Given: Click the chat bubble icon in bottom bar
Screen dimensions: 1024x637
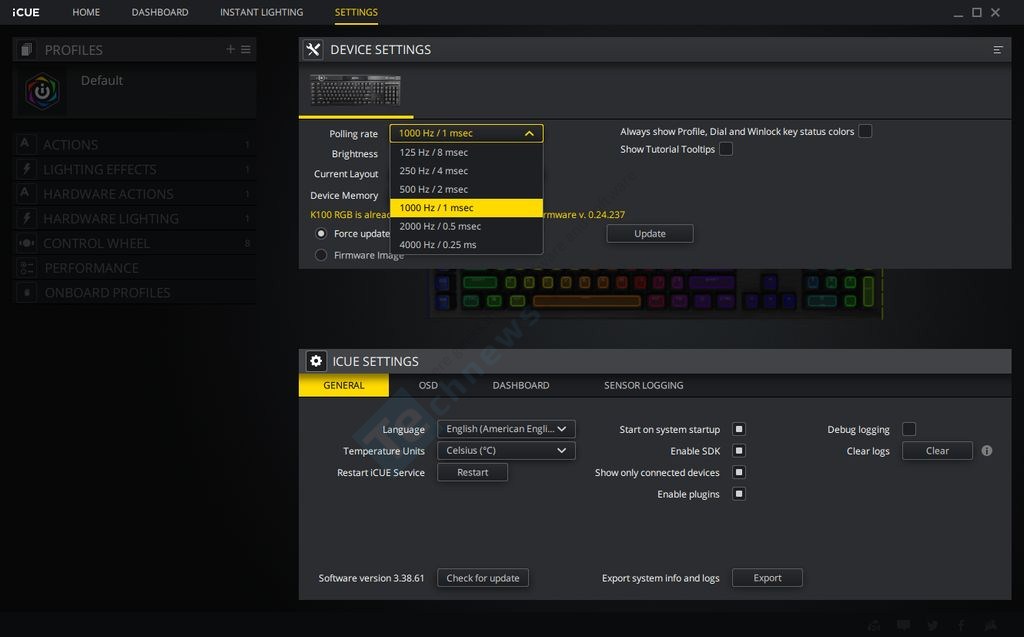Looking at the screenshot, I should point(903,625).
